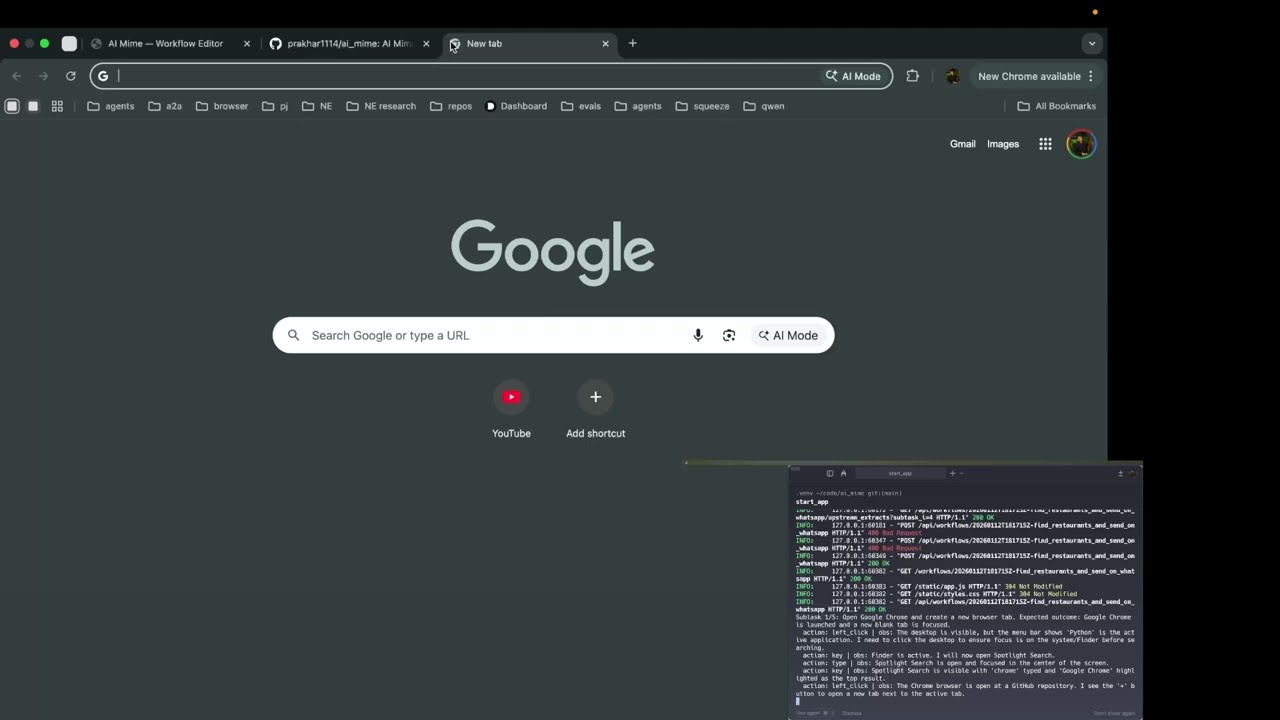The height and width of the screenshot is (720, 1280).
Task: Open the Google account avatar on page
Action: pos(1081,144)
